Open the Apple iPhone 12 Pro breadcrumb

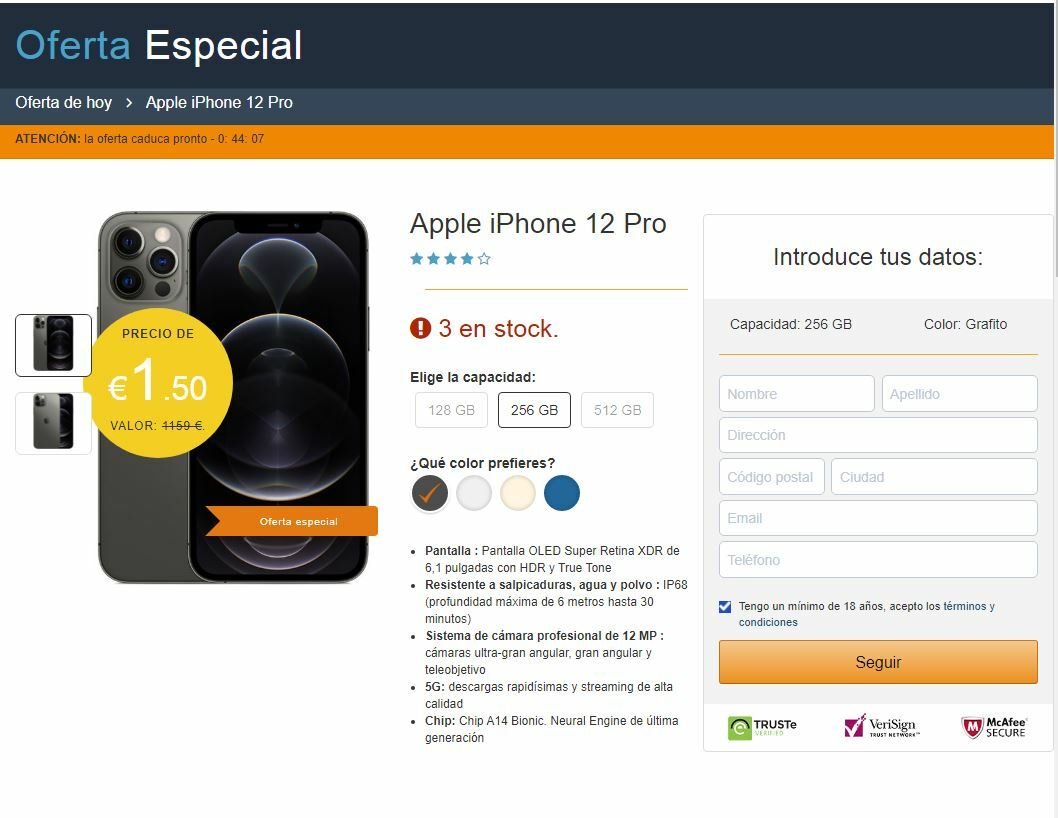tap(219, 103)
